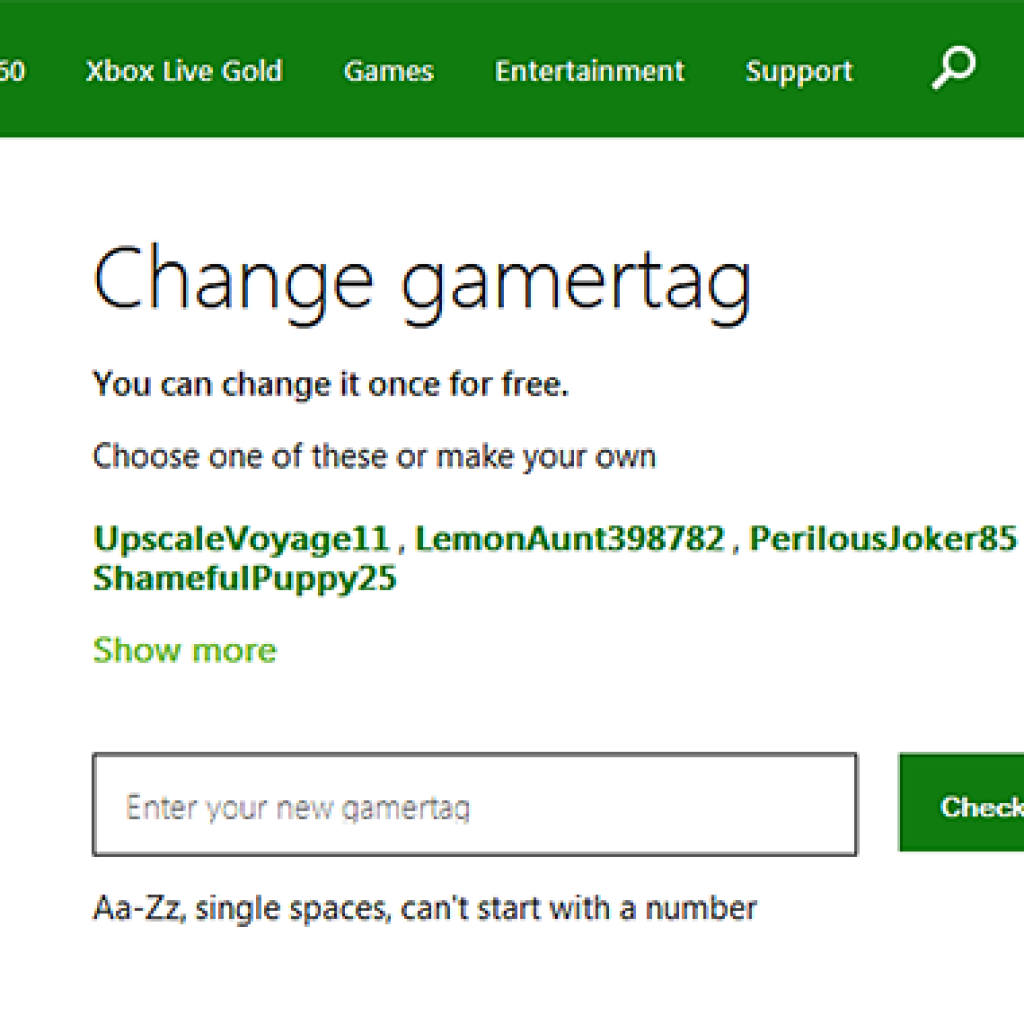Go to the Entertainment section
The height and width of the screenshot is (1024, 1024).
click(x=589, y=71)
